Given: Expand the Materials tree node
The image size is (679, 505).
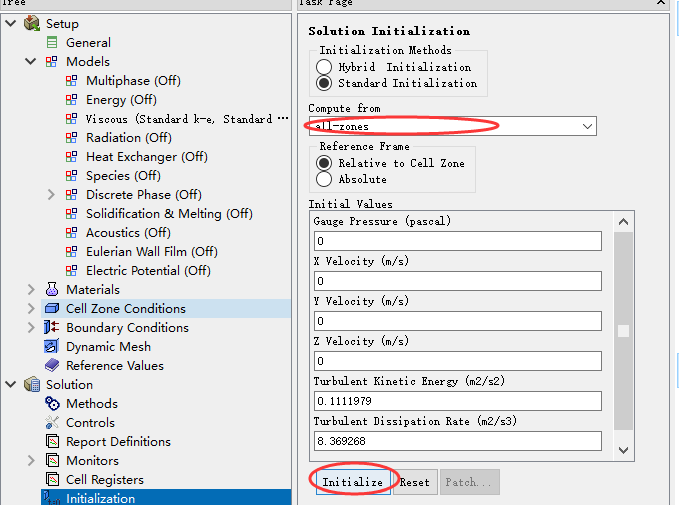Looking at the screenshot, I should 31,289.
